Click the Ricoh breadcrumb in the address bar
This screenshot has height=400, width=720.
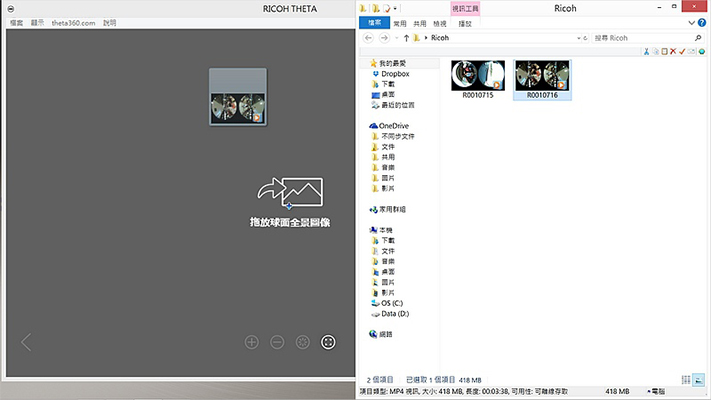(x=440, y=38)
